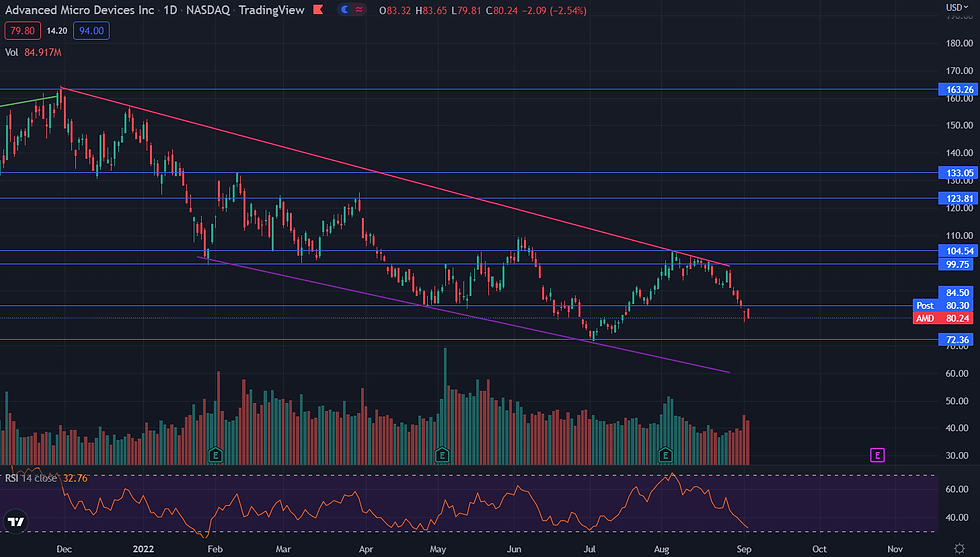Click the blue 94.00 buy price button
The width and height of the screenshot is (980, 557).
click(x=91, y=31)
